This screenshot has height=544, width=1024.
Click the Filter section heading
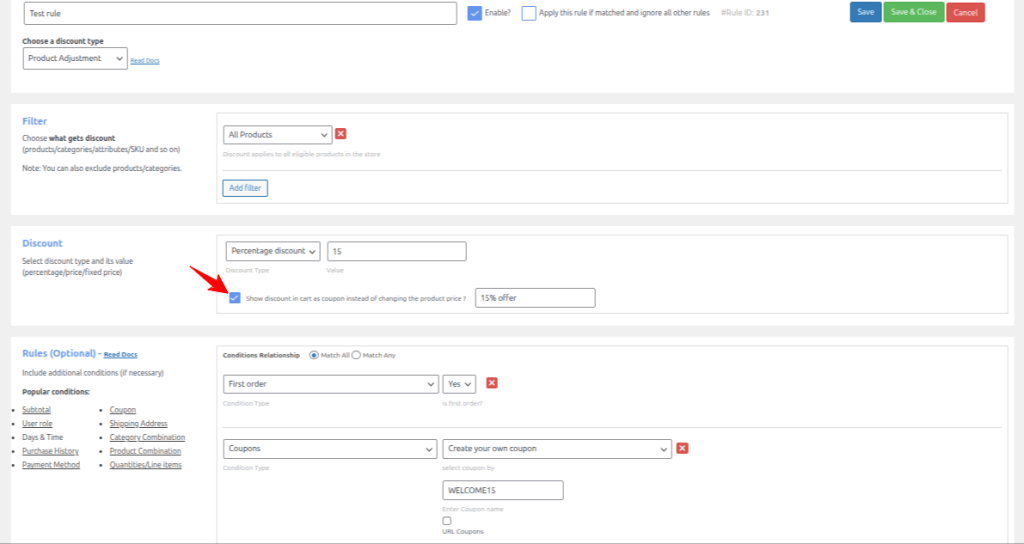coord(35,121)
